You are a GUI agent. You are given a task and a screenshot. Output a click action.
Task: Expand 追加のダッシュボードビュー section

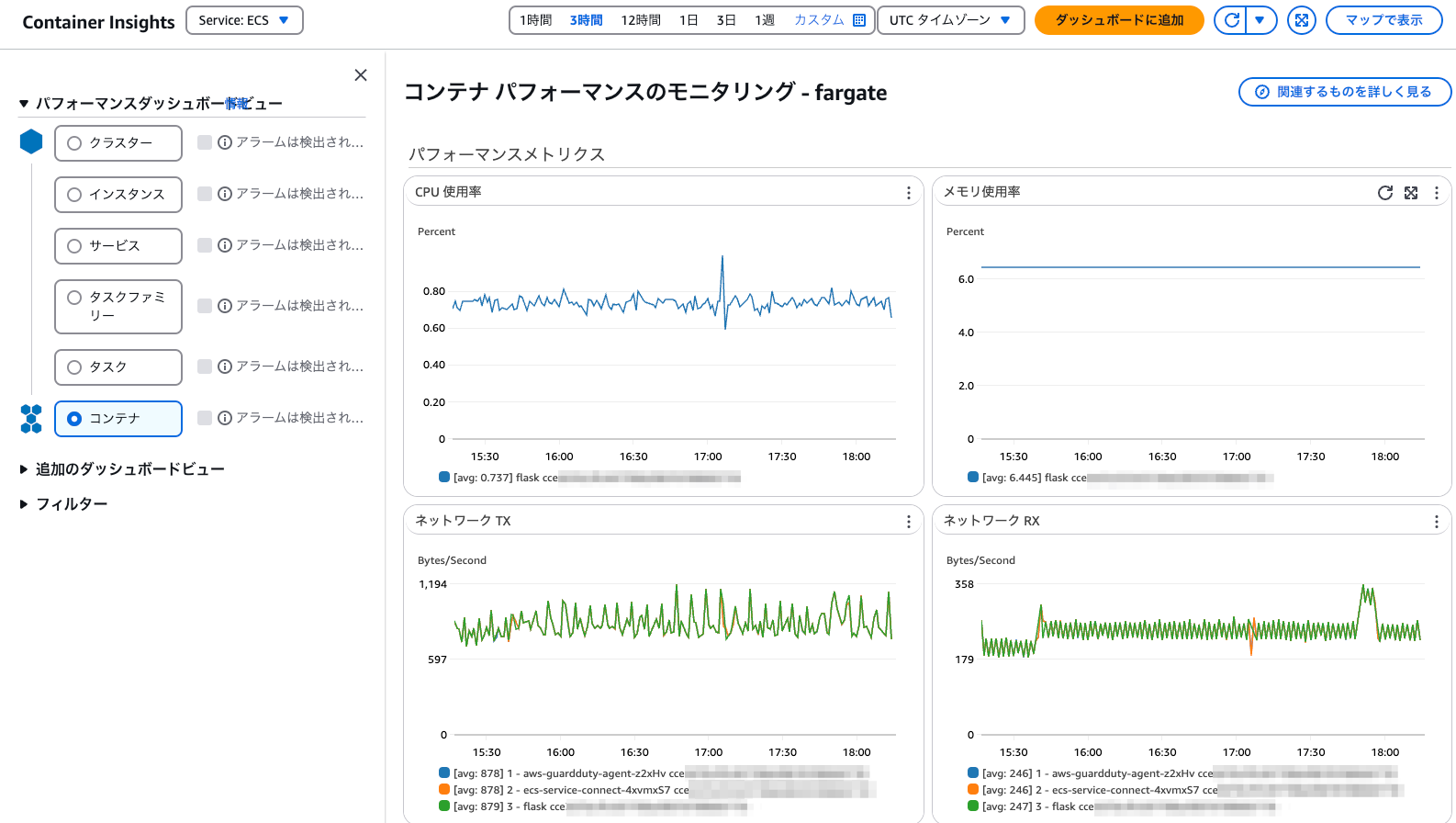point(24,469)
